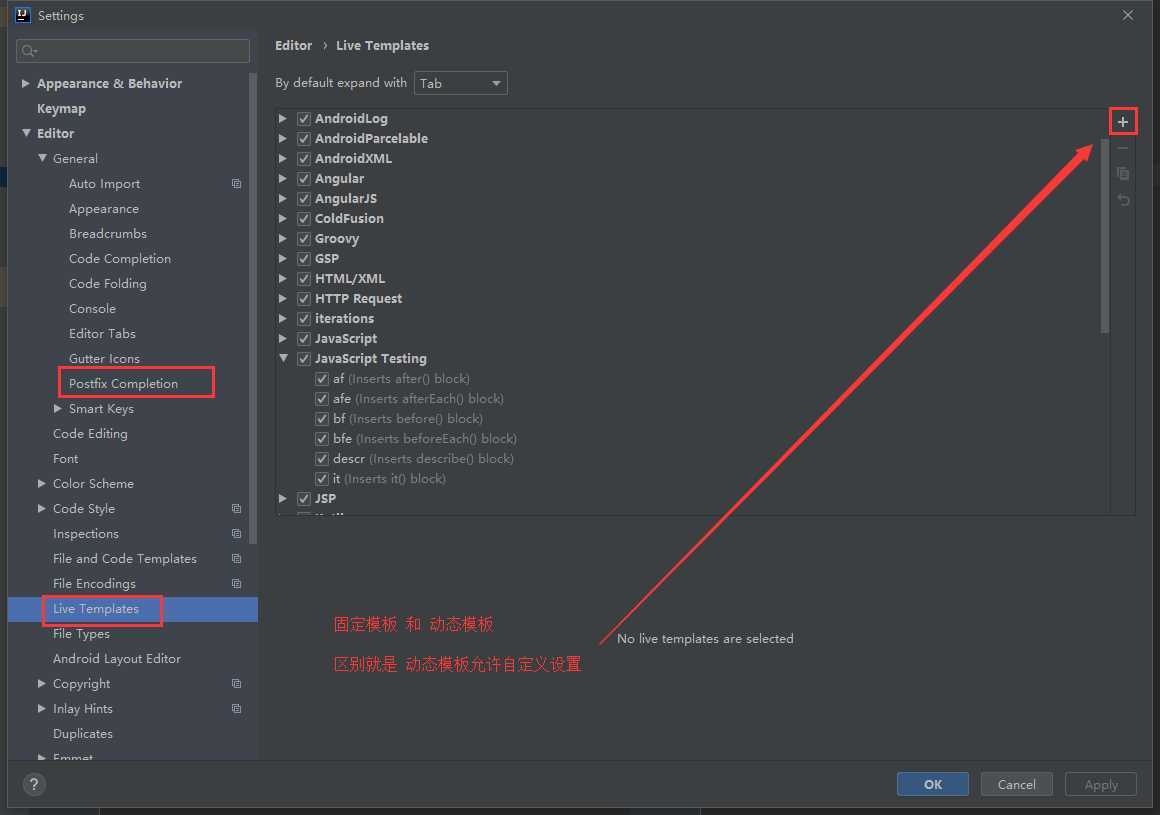1160x815 pixels.
Task: Expand the Color Scheme node
Action: pyautogui.click(x=41, y=484)
